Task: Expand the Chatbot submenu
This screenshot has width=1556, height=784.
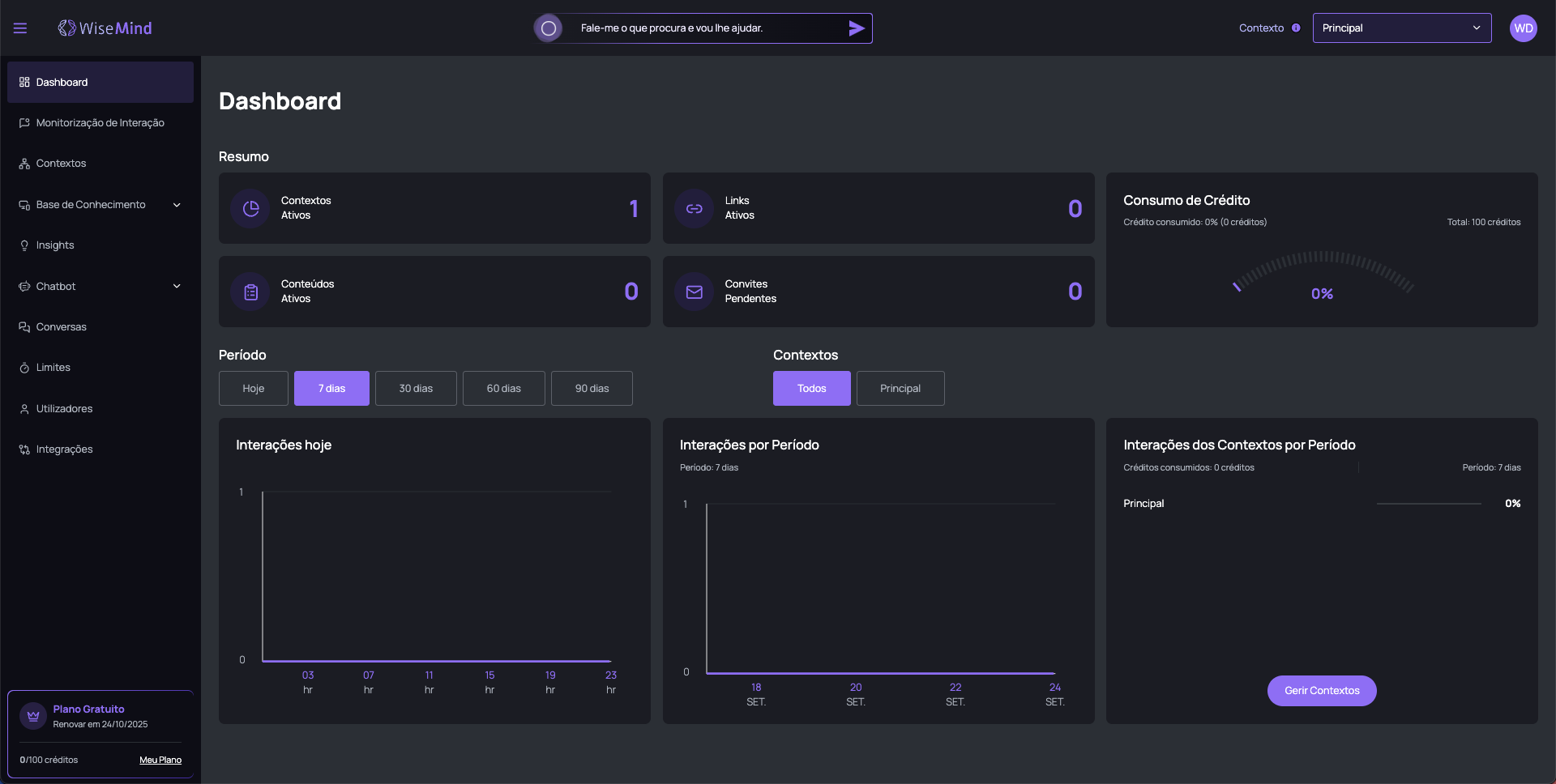Action: [177, 287]
